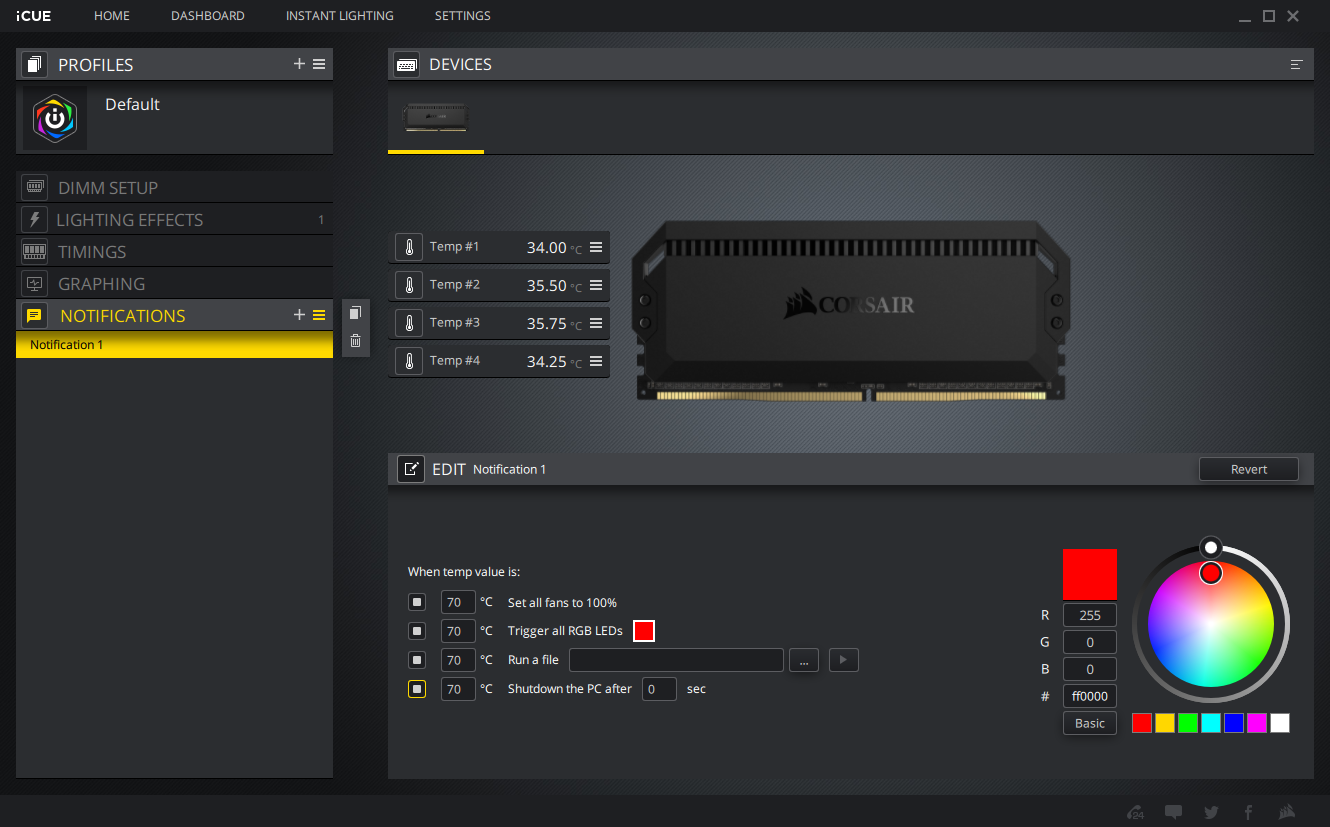This screenshot has height=827, width=1330.
Task: Open Lighting Effects section
Action: (175, 219)
